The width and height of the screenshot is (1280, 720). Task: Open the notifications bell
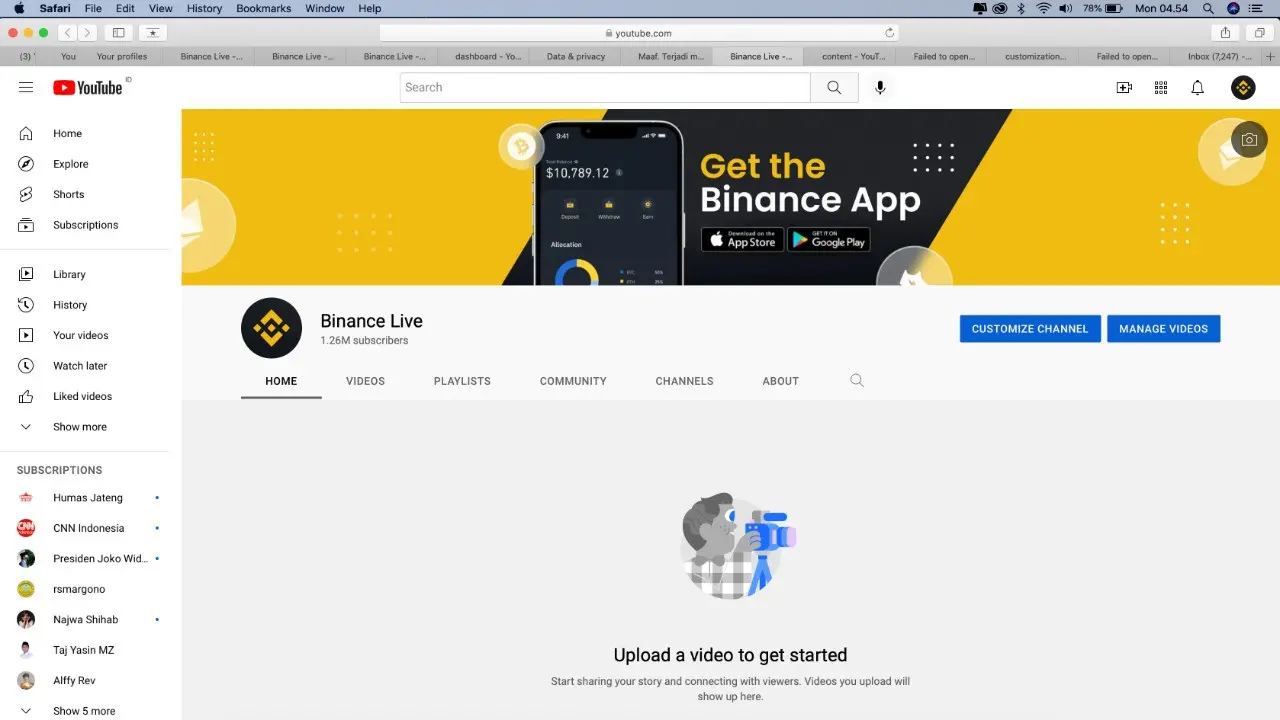tap(1197, 87)
